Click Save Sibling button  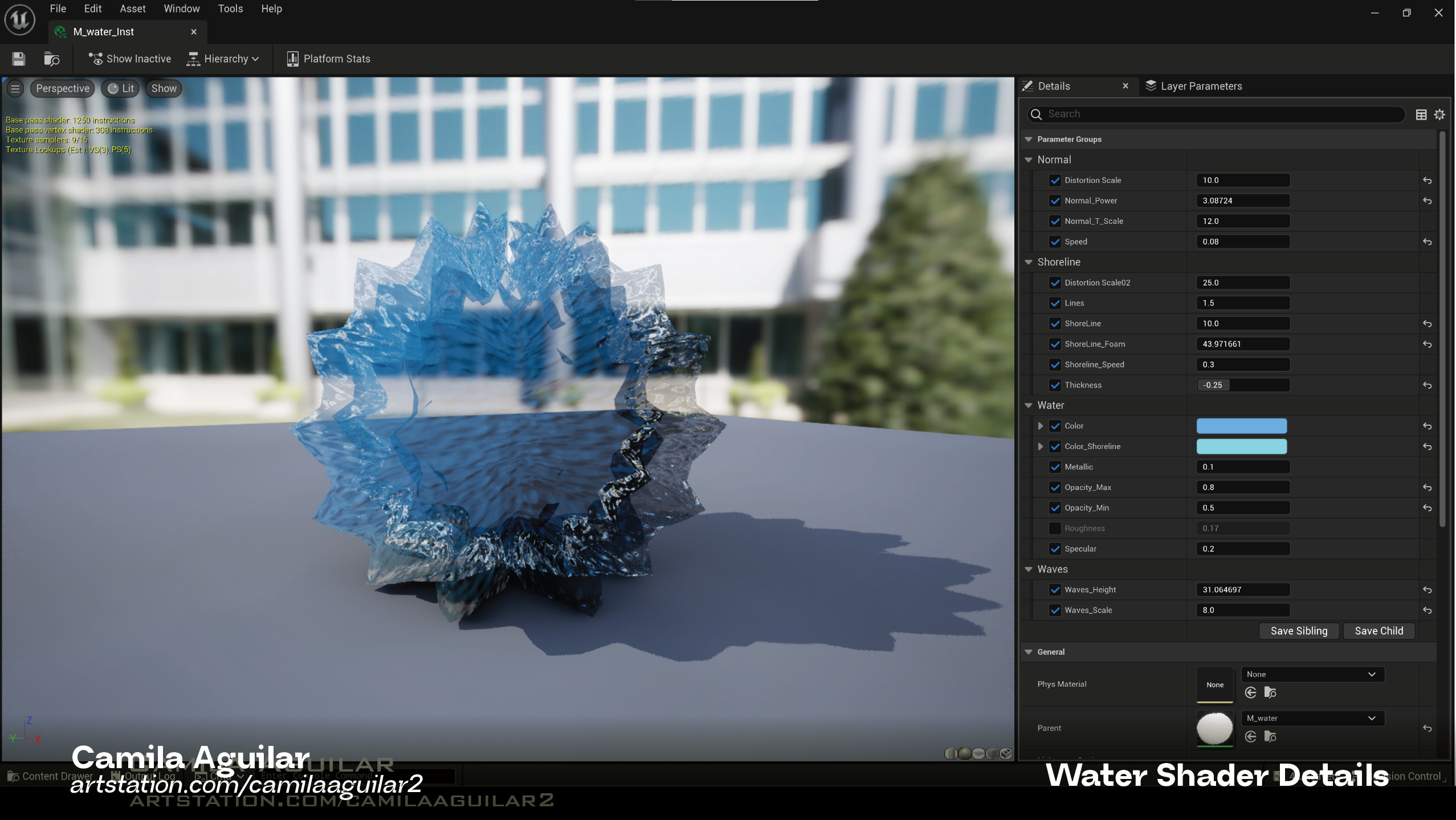1299,631
